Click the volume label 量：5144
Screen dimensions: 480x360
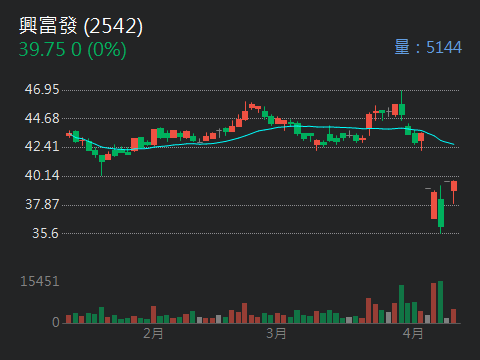[x=428, y=47]
